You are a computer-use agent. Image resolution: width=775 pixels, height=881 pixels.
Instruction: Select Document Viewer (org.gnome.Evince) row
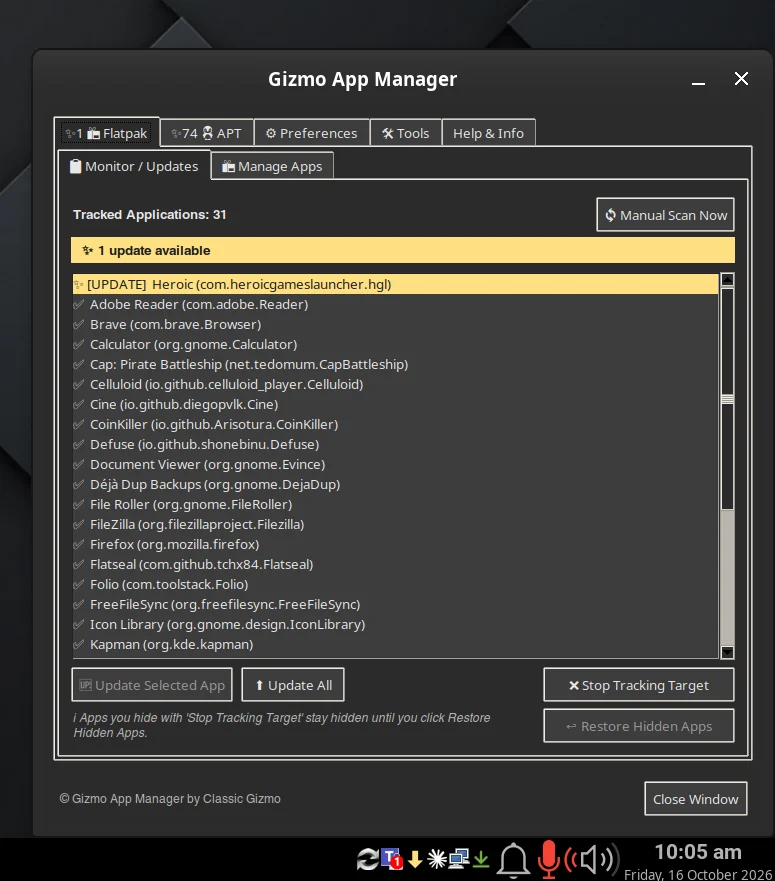395,465
